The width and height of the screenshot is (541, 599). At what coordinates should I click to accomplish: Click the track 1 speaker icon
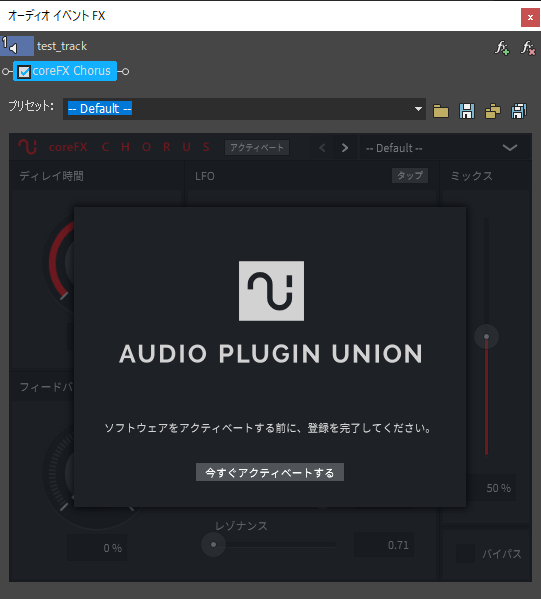[x=14, y=48]
